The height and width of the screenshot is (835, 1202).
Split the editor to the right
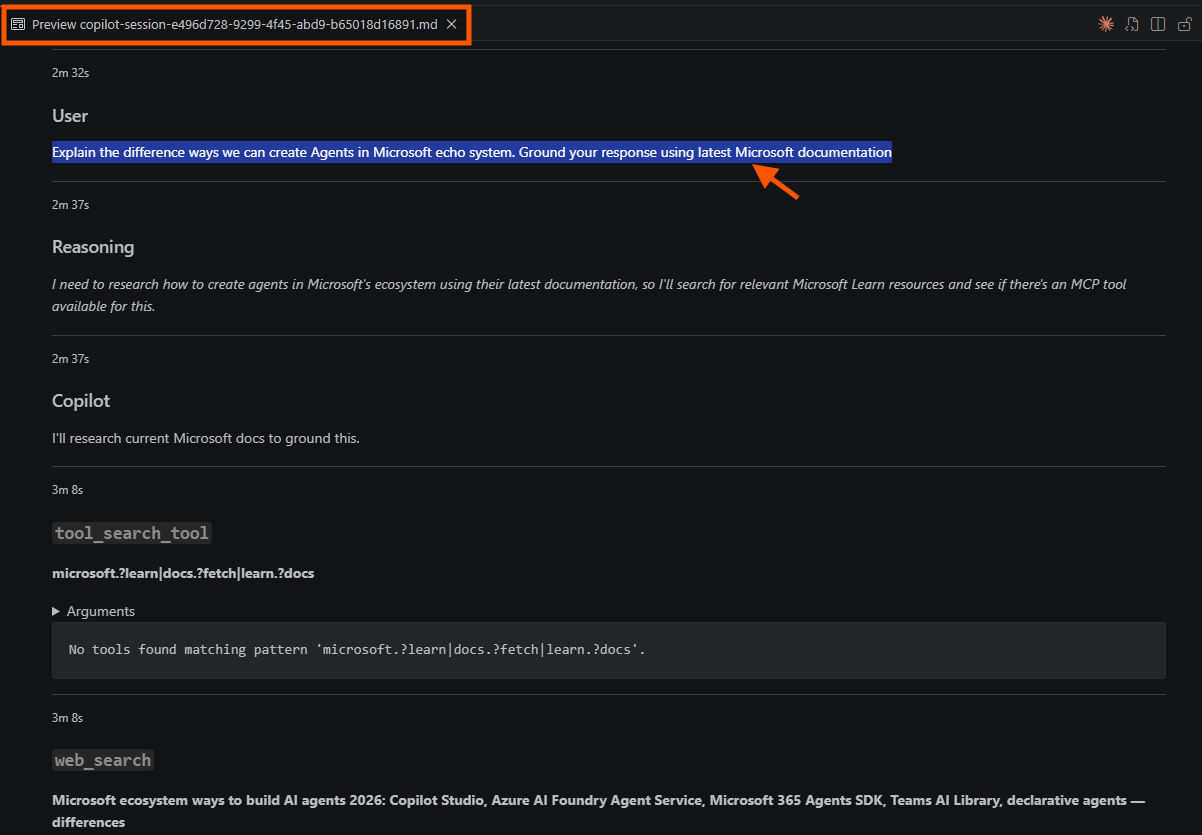click(1158, 24)
